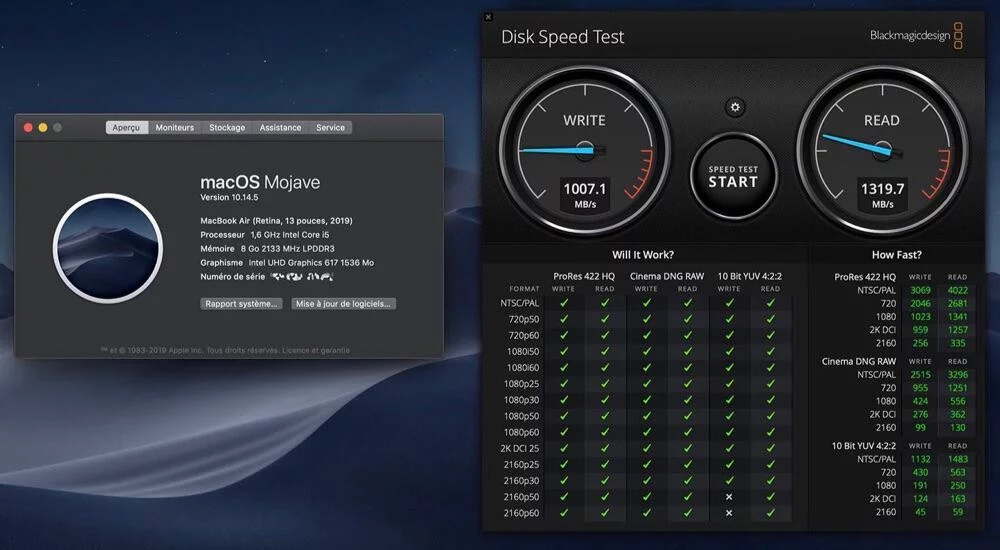Click Cinema DNG RAW read value 3296
This screenshot has height=550, width=1000.
957,375
